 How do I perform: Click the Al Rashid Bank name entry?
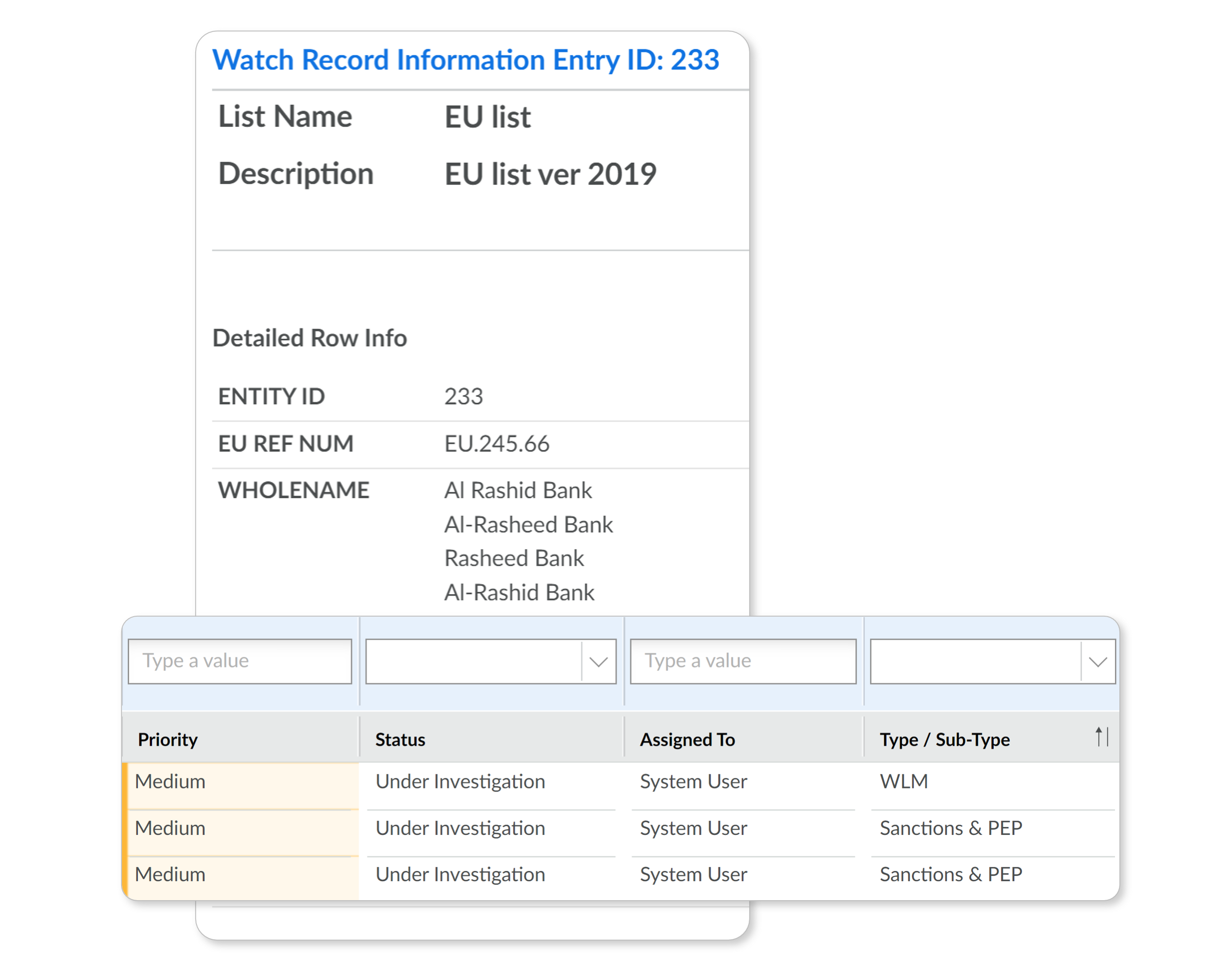518,490
